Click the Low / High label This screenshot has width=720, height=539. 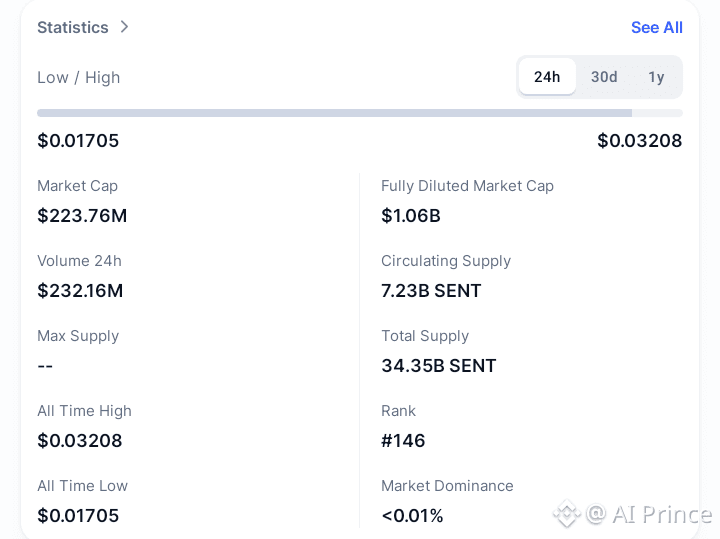click(79, 78)
